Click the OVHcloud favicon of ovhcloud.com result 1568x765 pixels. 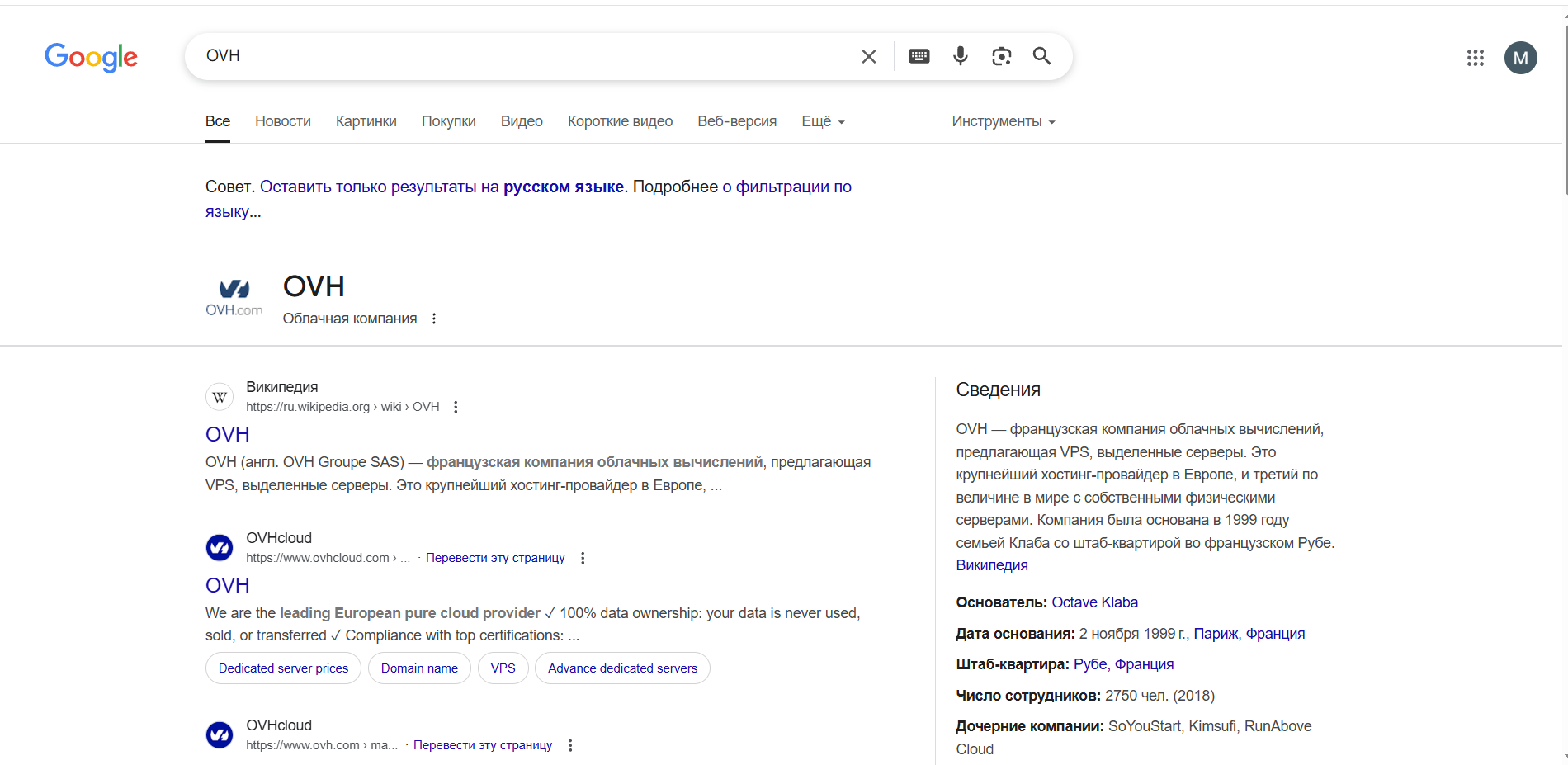click(220, 547)
